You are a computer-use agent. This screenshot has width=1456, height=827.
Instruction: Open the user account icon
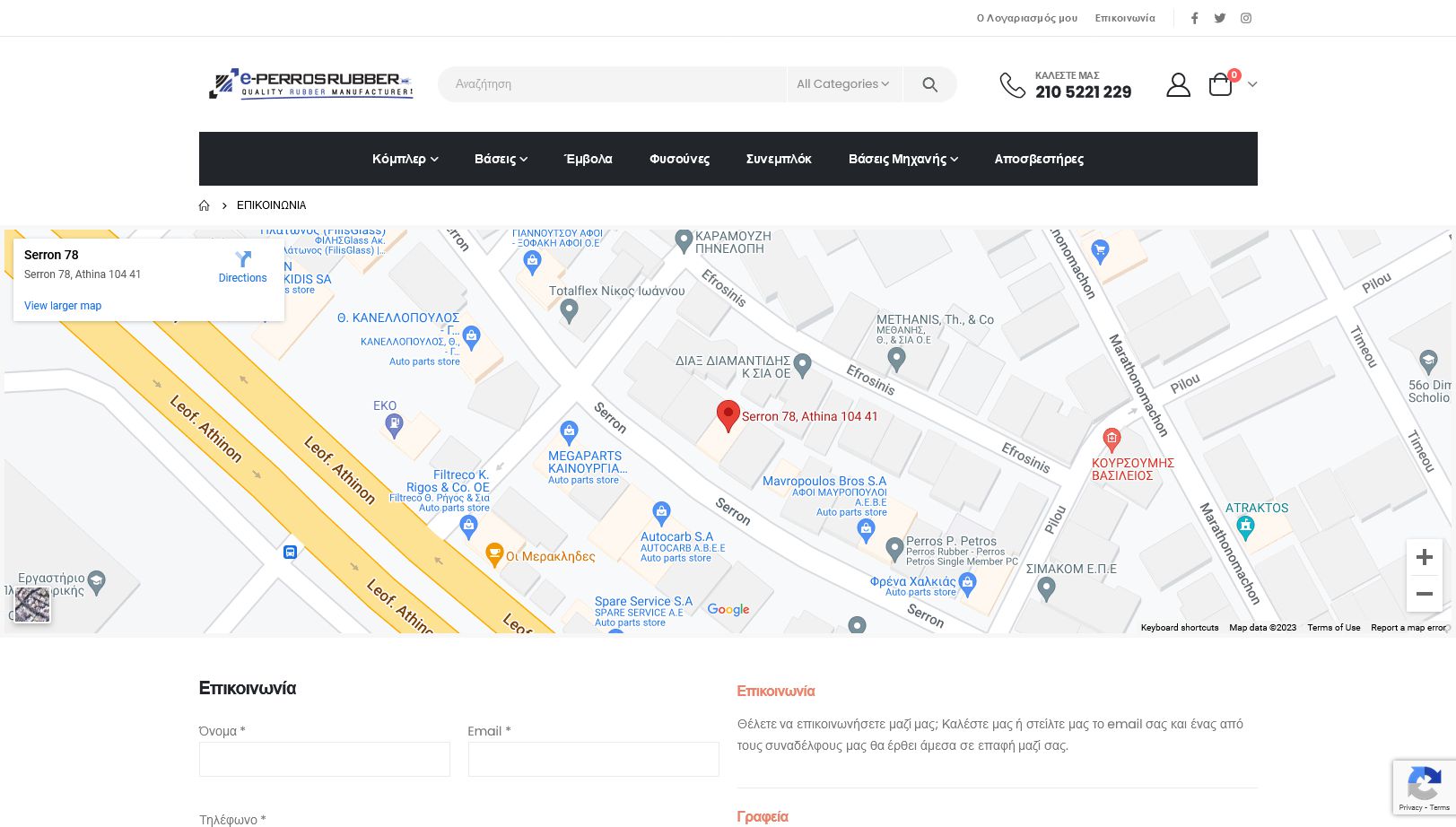1178,84
